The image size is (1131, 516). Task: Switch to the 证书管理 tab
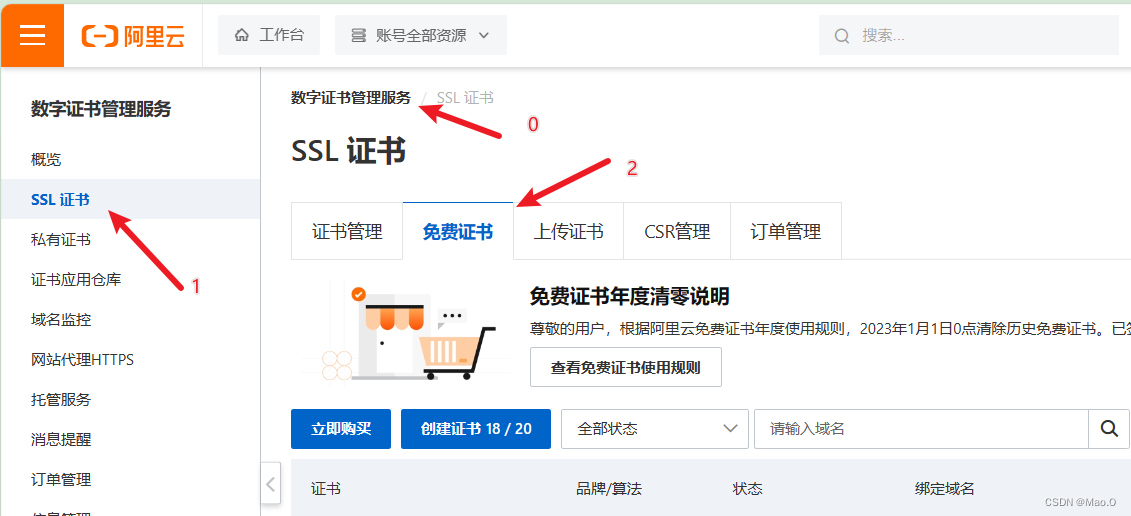click(347, 231)
